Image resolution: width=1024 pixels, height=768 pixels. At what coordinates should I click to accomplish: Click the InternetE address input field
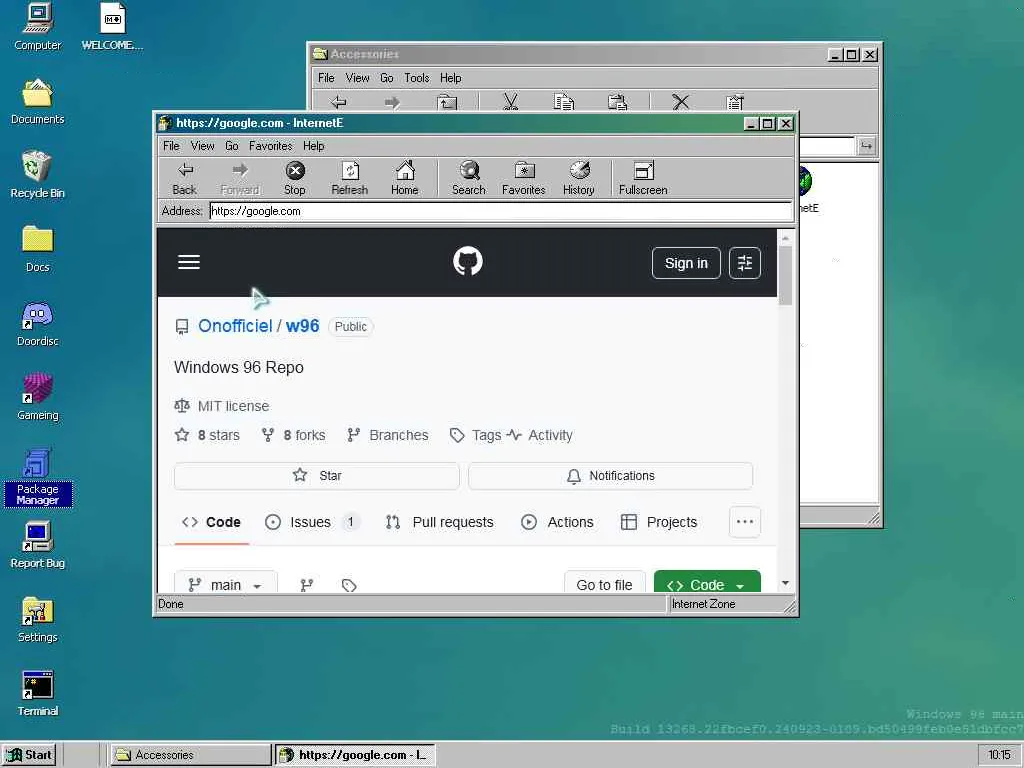500,211
